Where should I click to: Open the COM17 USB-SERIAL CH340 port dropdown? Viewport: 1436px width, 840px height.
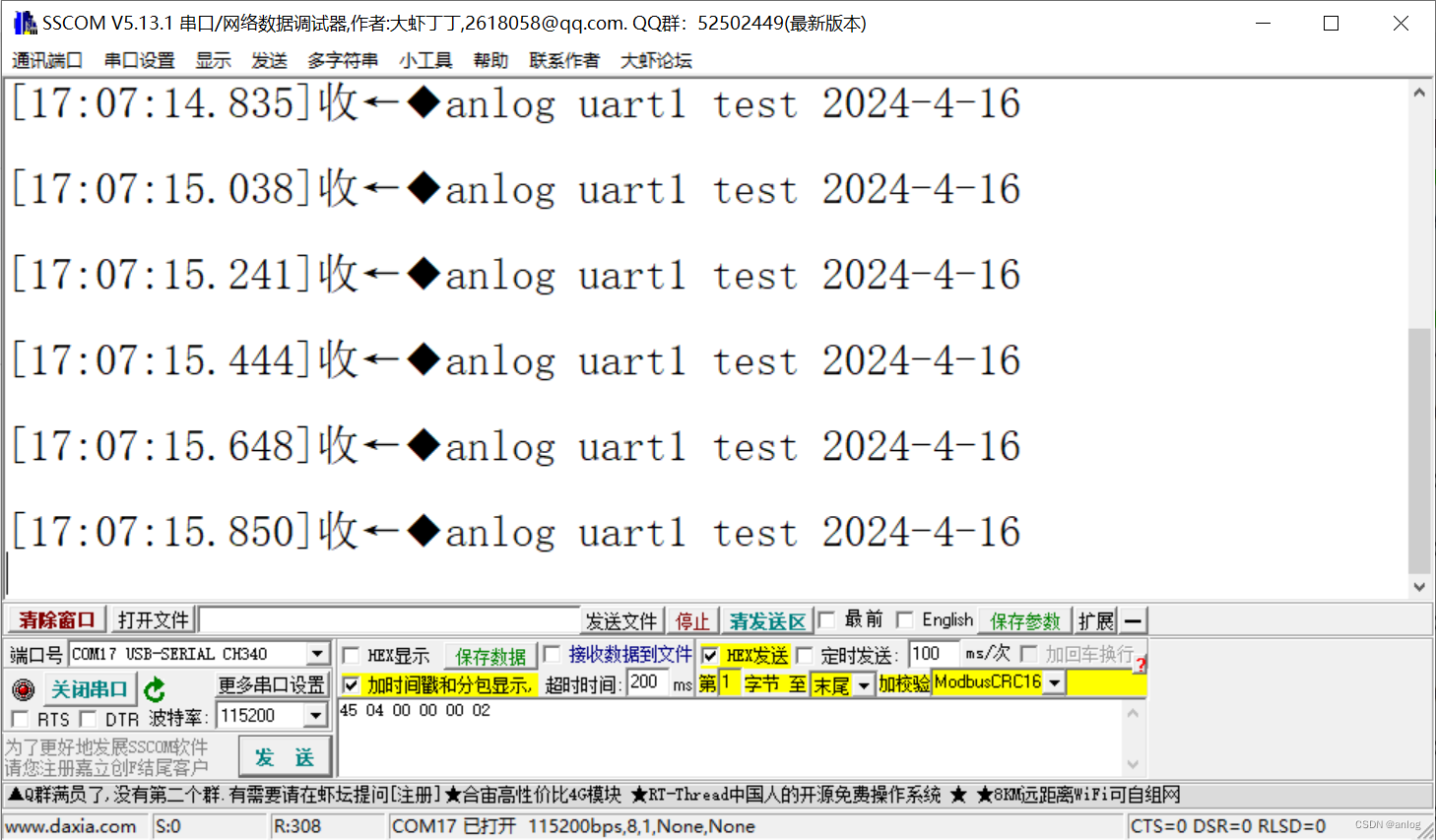tap(317, 653)
